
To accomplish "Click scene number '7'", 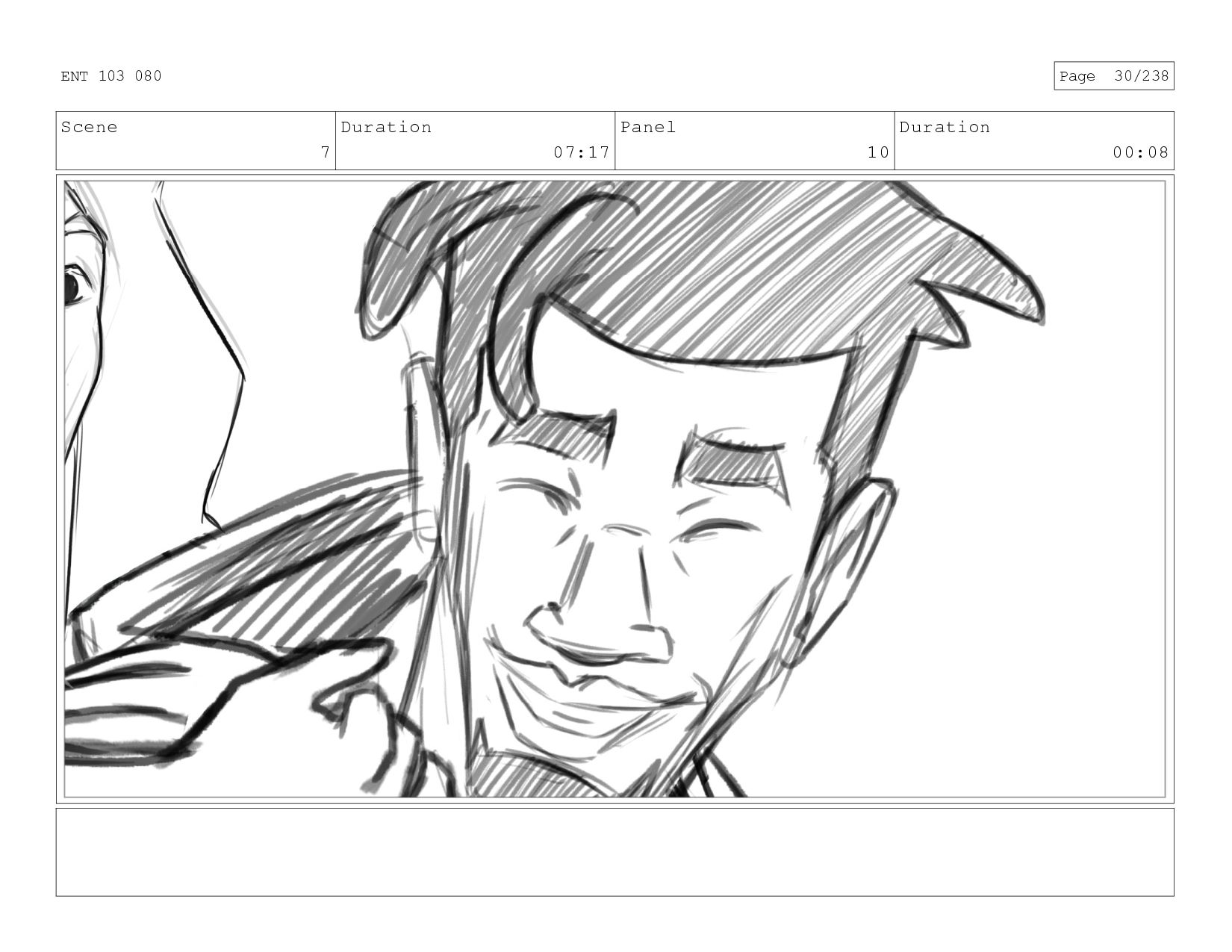I will (x=325, y=152).
